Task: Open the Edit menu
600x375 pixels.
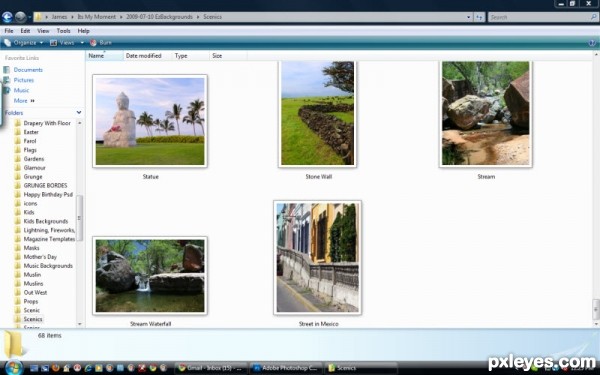Action: click(25, 31)
